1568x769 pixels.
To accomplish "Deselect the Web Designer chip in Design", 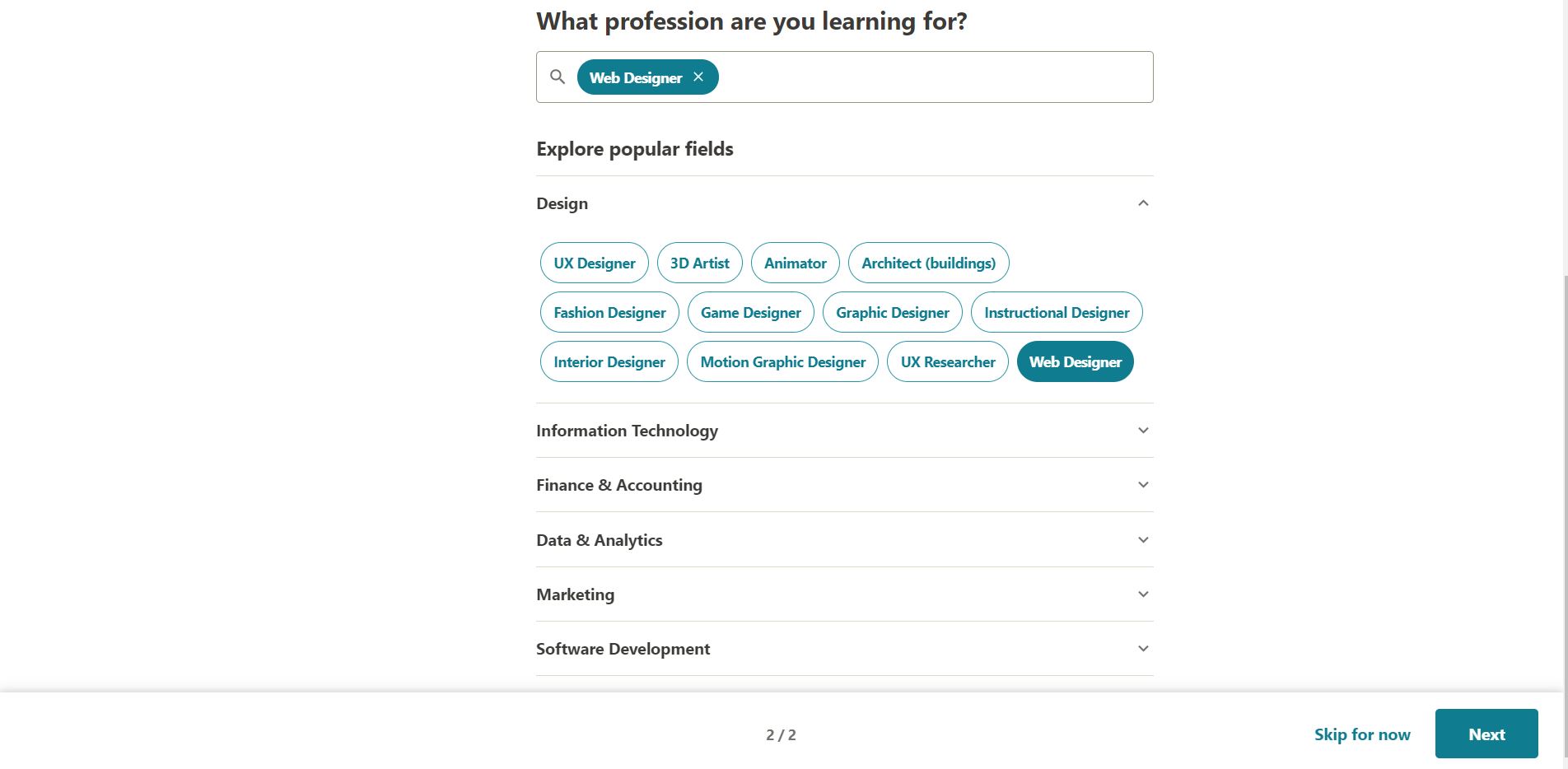I will (x=1076, y=361).
